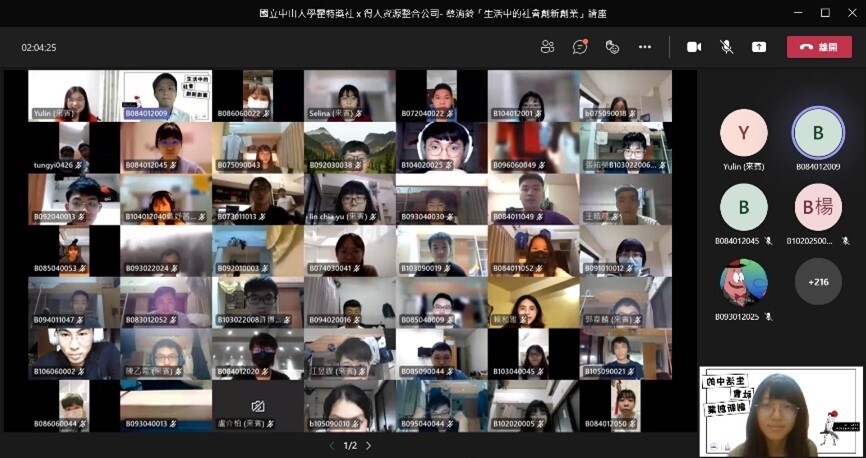The width and height of the screenshot is (866, 458).
Task: Open the reactions and raise hand icon
Action: pos(612,47)
